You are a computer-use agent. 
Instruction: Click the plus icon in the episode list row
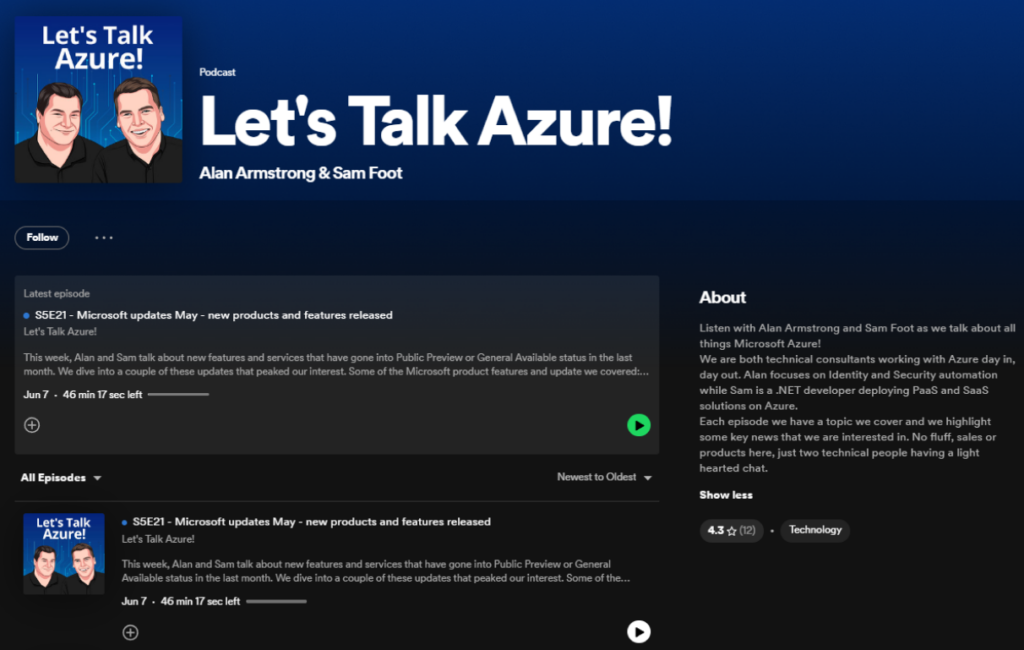[130, 632]
